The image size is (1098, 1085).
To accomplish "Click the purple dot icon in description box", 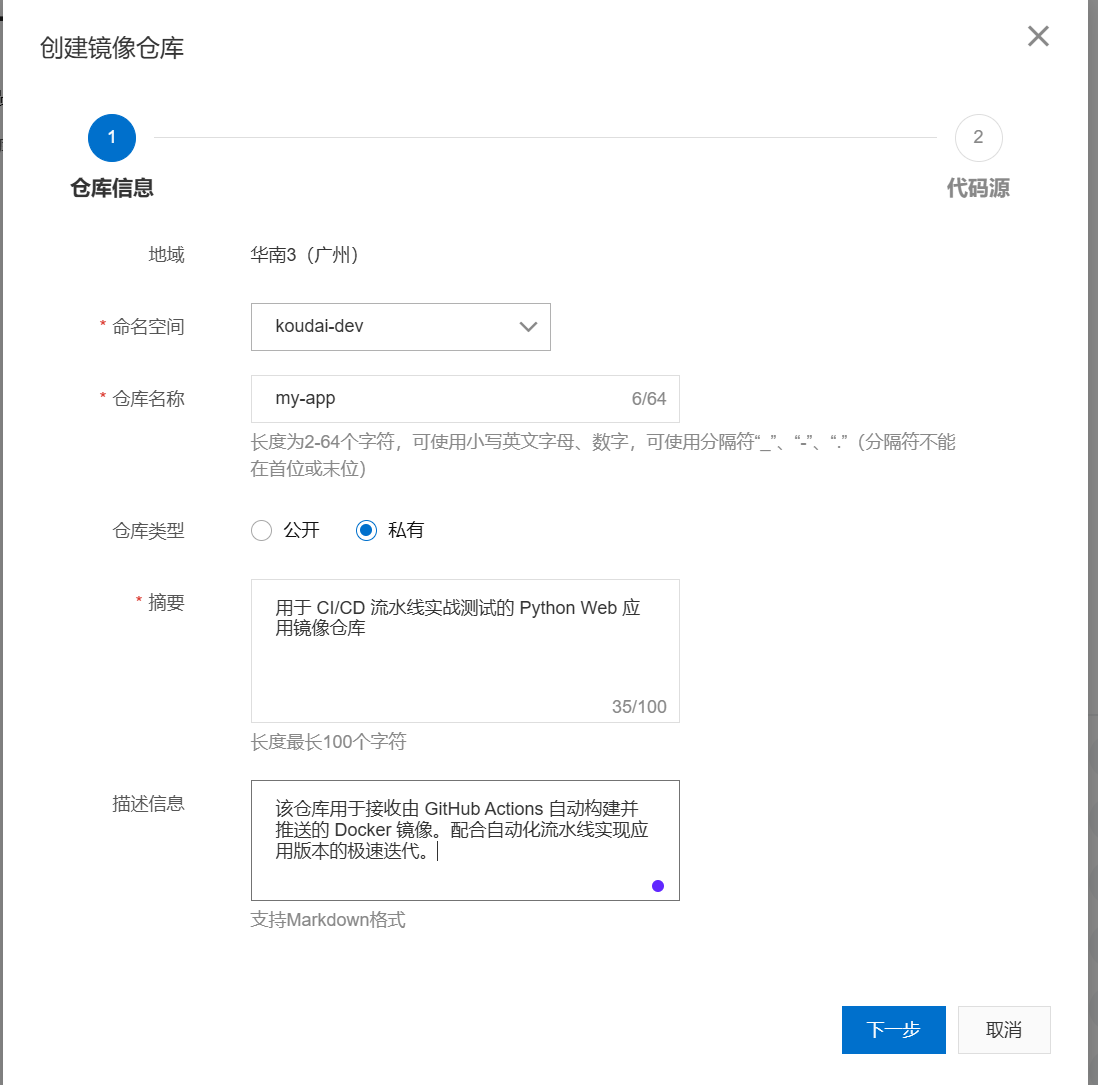I will click(658, 886).
